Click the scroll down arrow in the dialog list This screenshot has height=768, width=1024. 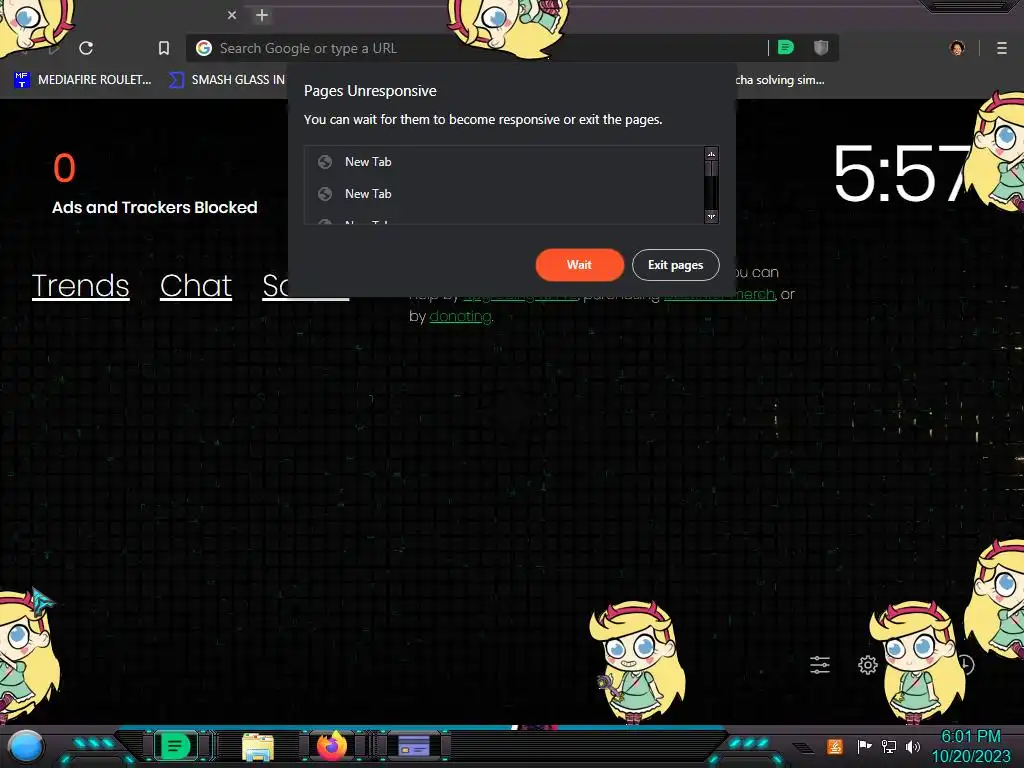711,216
